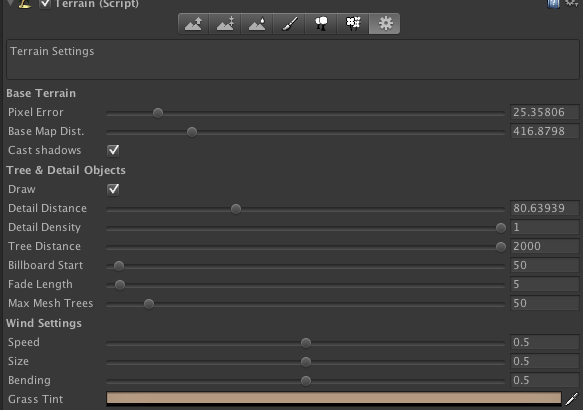Select the Paint Height tool

[x=225, y=24]
